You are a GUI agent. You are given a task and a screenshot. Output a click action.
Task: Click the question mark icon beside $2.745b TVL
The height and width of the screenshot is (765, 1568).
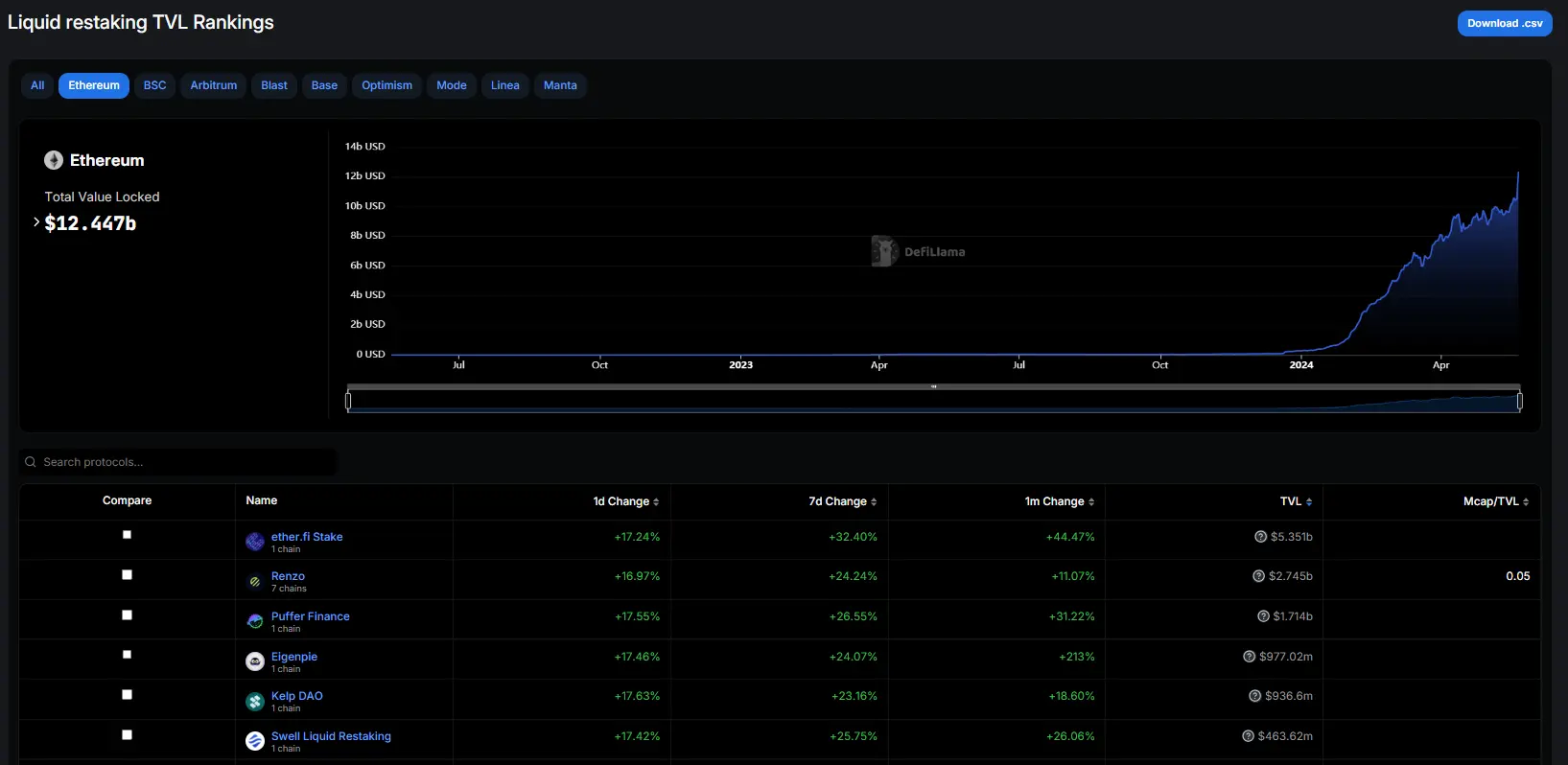pyautogui.click(x=1258, y=576)
